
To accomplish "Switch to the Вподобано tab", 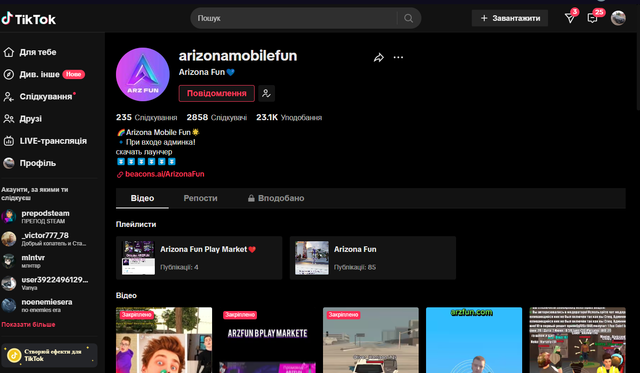I will click(276, 198).
